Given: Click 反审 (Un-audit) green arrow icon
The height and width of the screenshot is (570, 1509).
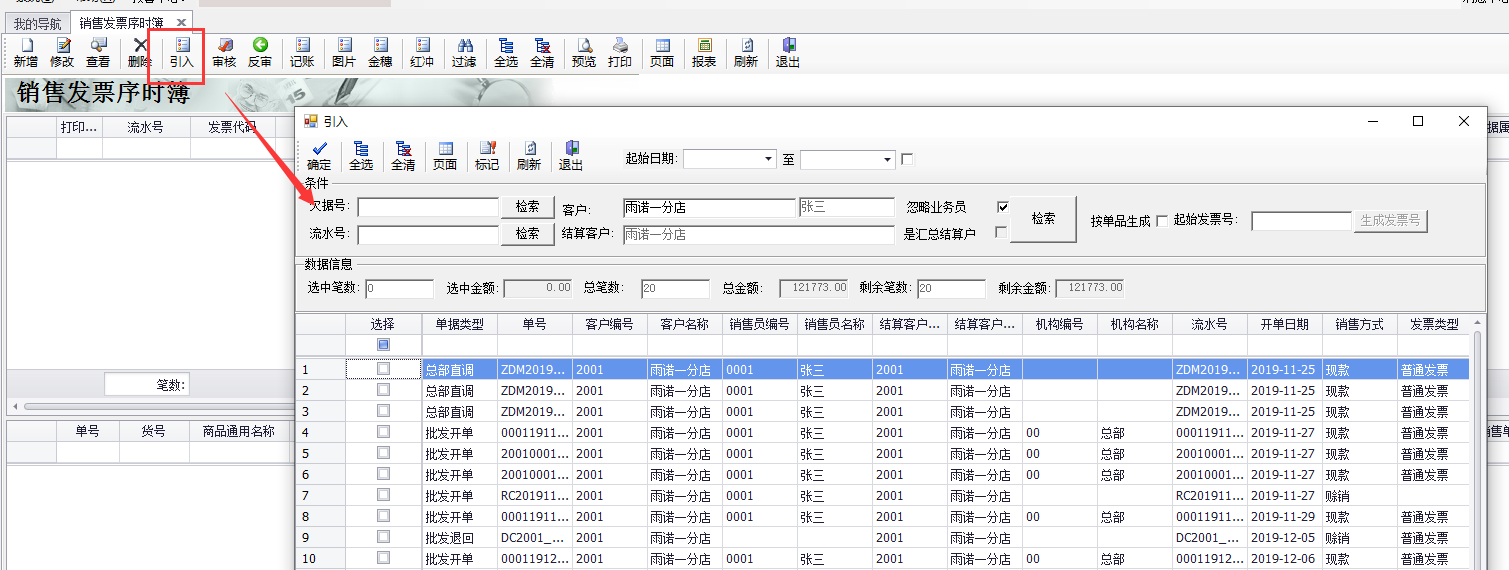Looking at the screenshot, I should (260, 52).
